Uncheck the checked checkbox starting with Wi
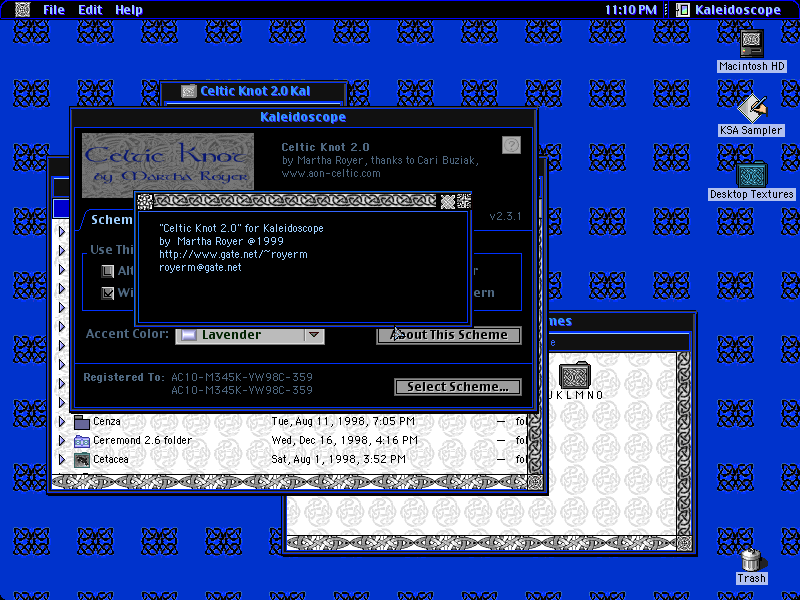Viewport: 800px width, 600px height. tap(108, 293)
